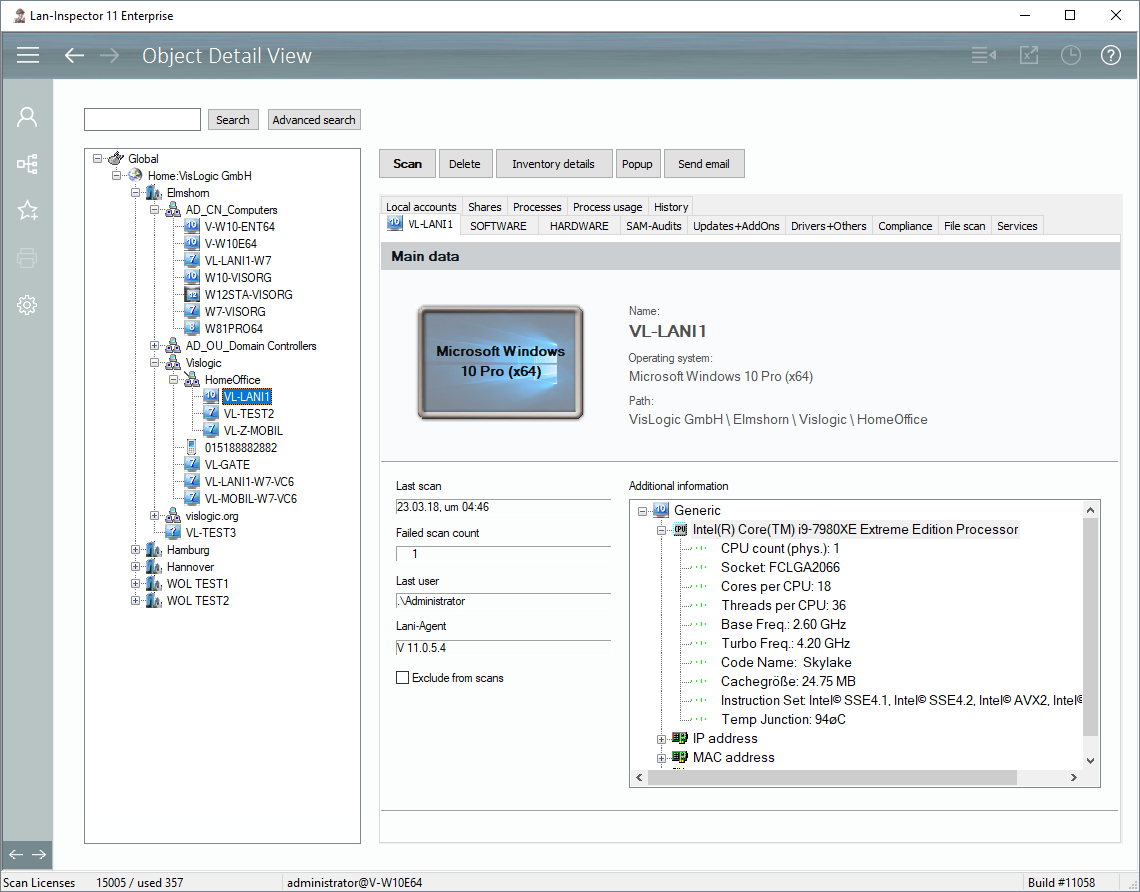The width and height of the screenshot is (1140, 892).
Task: Select VL-TEST2 in the tree
Action: point(248,414)
